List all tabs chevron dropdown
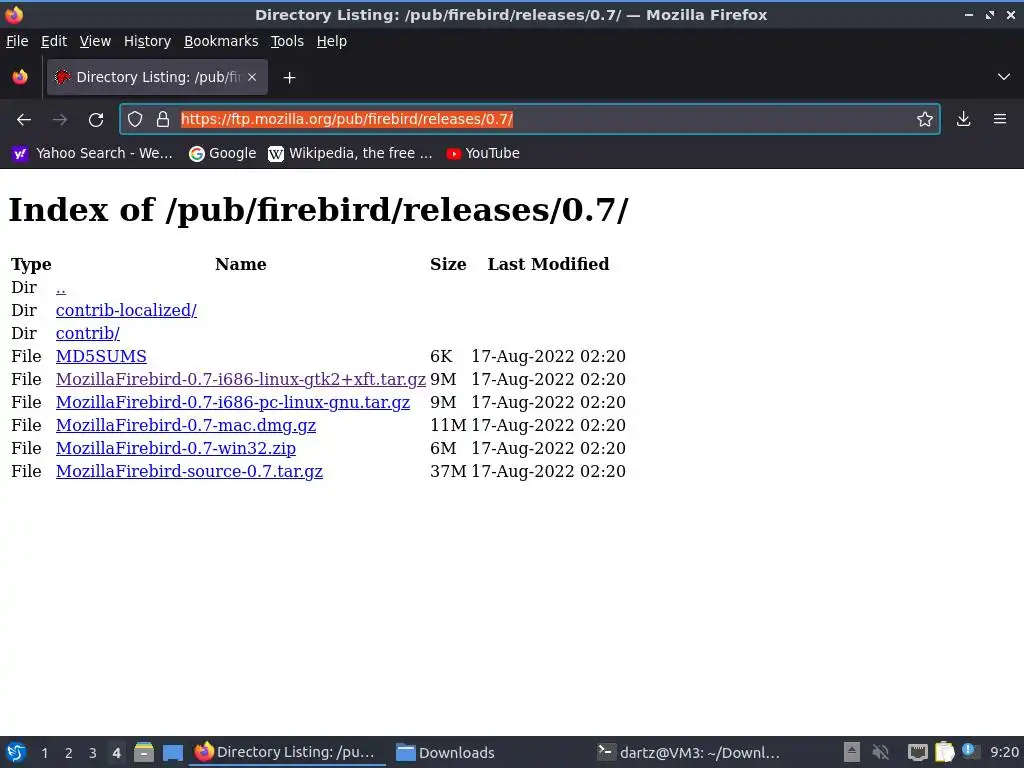The width and height of the screenshot is (1024, 768). (1004, 77)
